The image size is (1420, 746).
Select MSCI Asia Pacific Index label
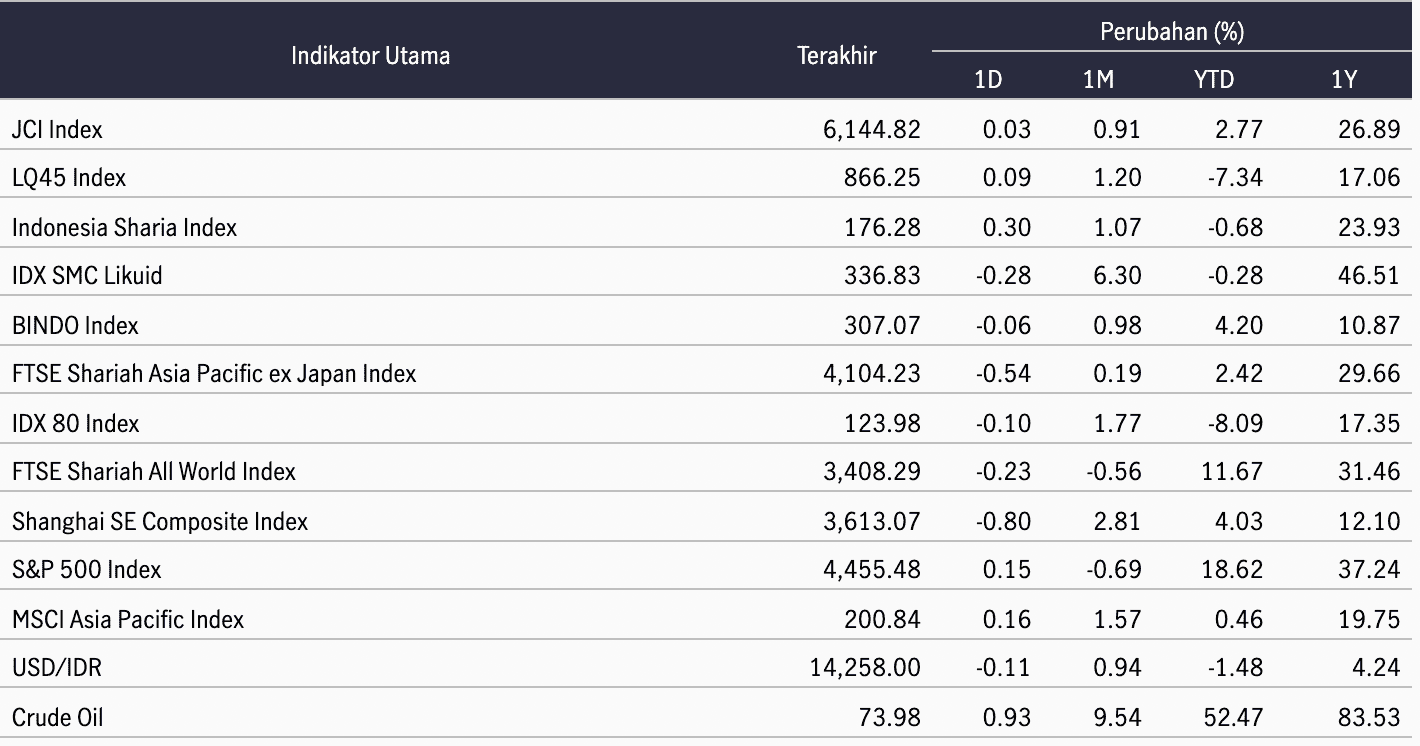click(128, 619)
